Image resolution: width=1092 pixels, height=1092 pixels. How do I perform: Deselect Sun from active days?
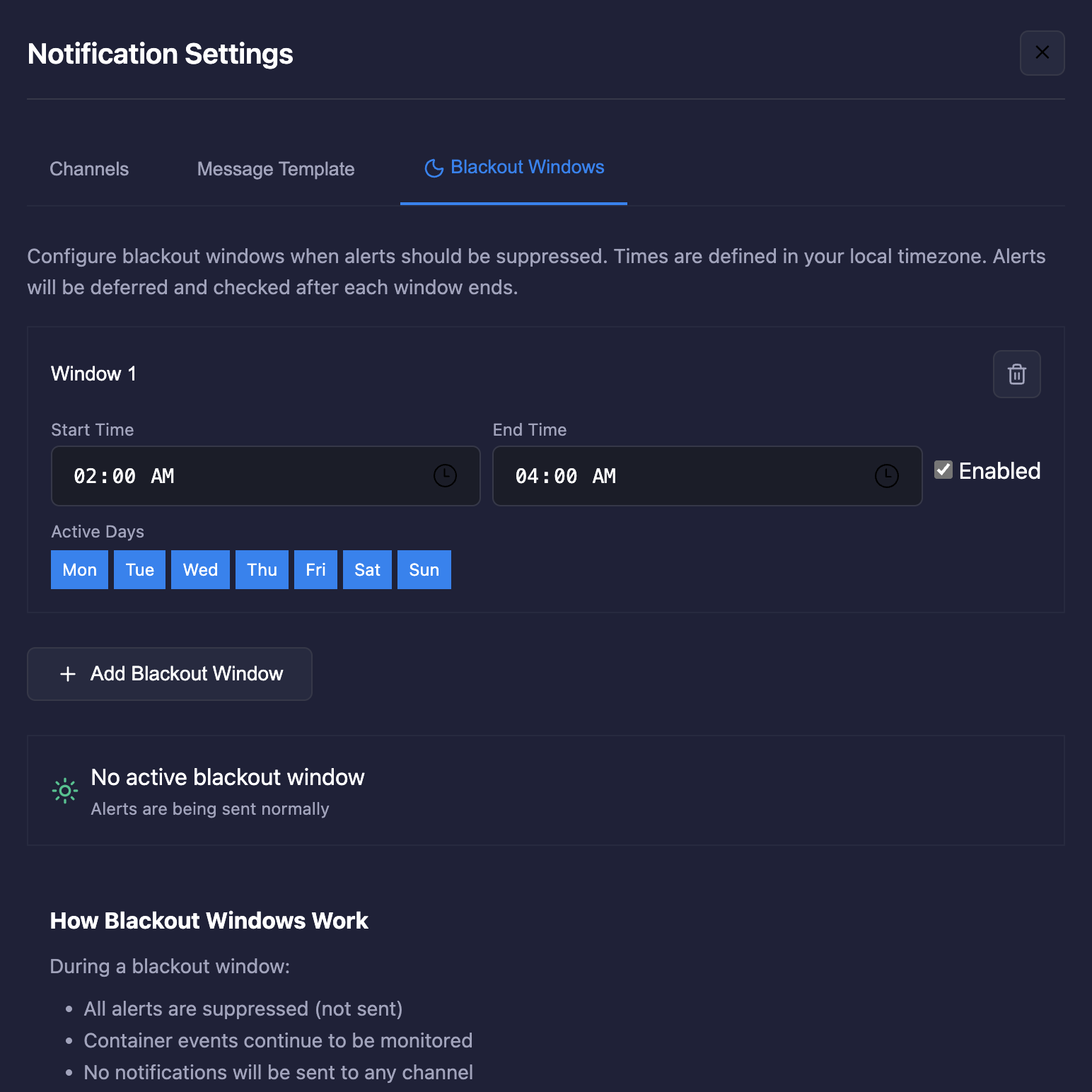(x=424, y=570)
